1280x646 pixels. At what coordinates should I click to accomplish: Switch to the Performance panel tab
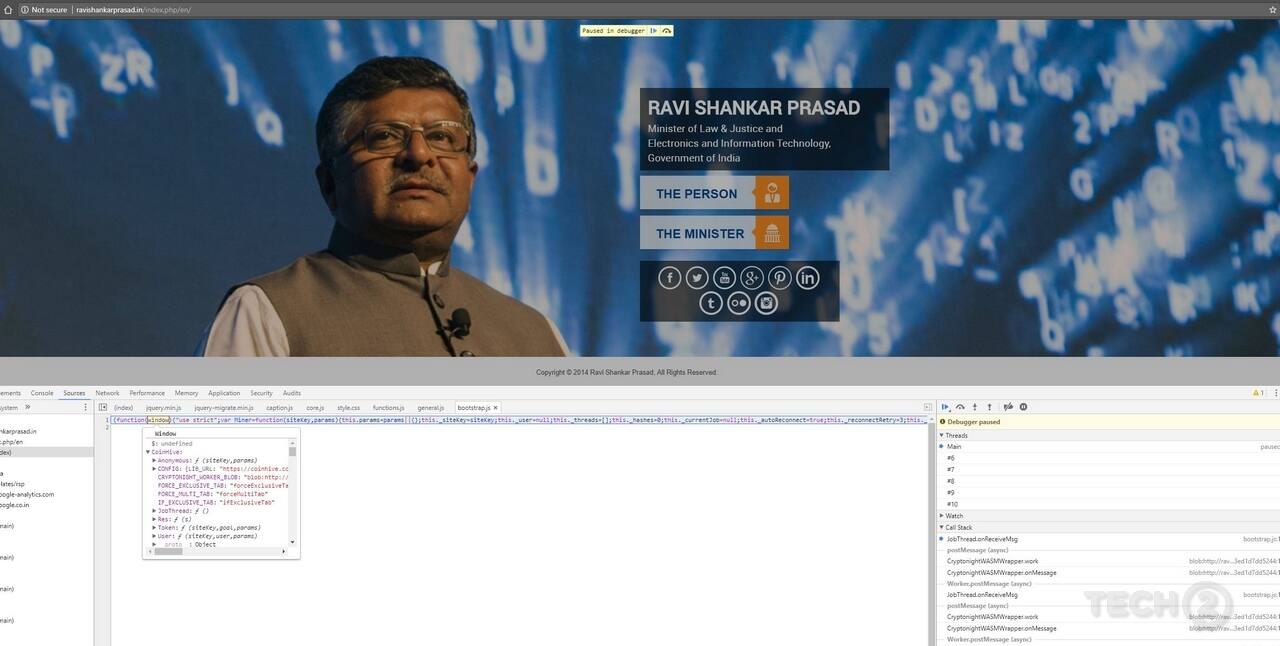pos(147,393)
